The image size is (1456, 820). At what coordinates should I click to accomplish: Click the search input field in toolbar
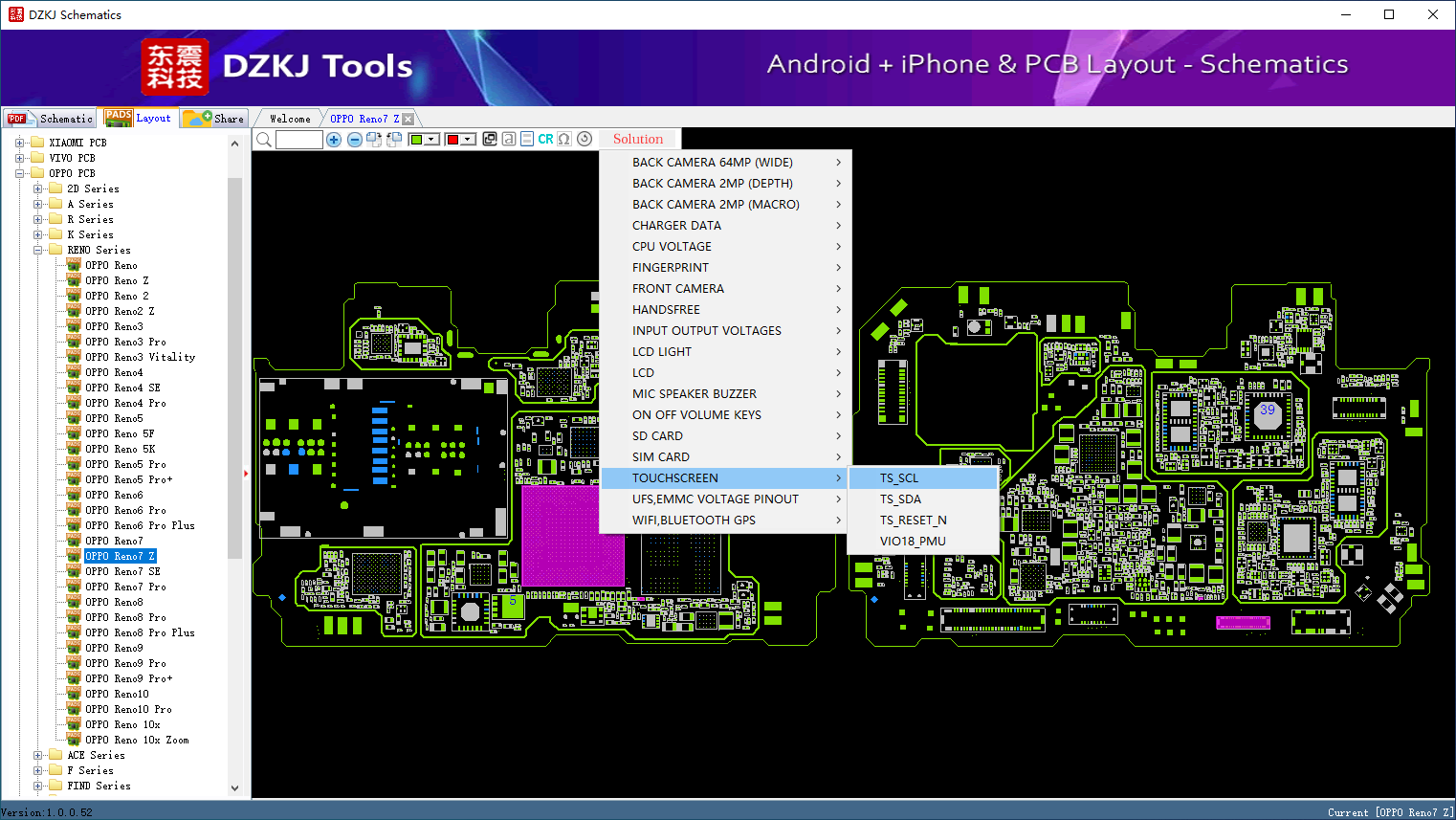coord(299,140)
